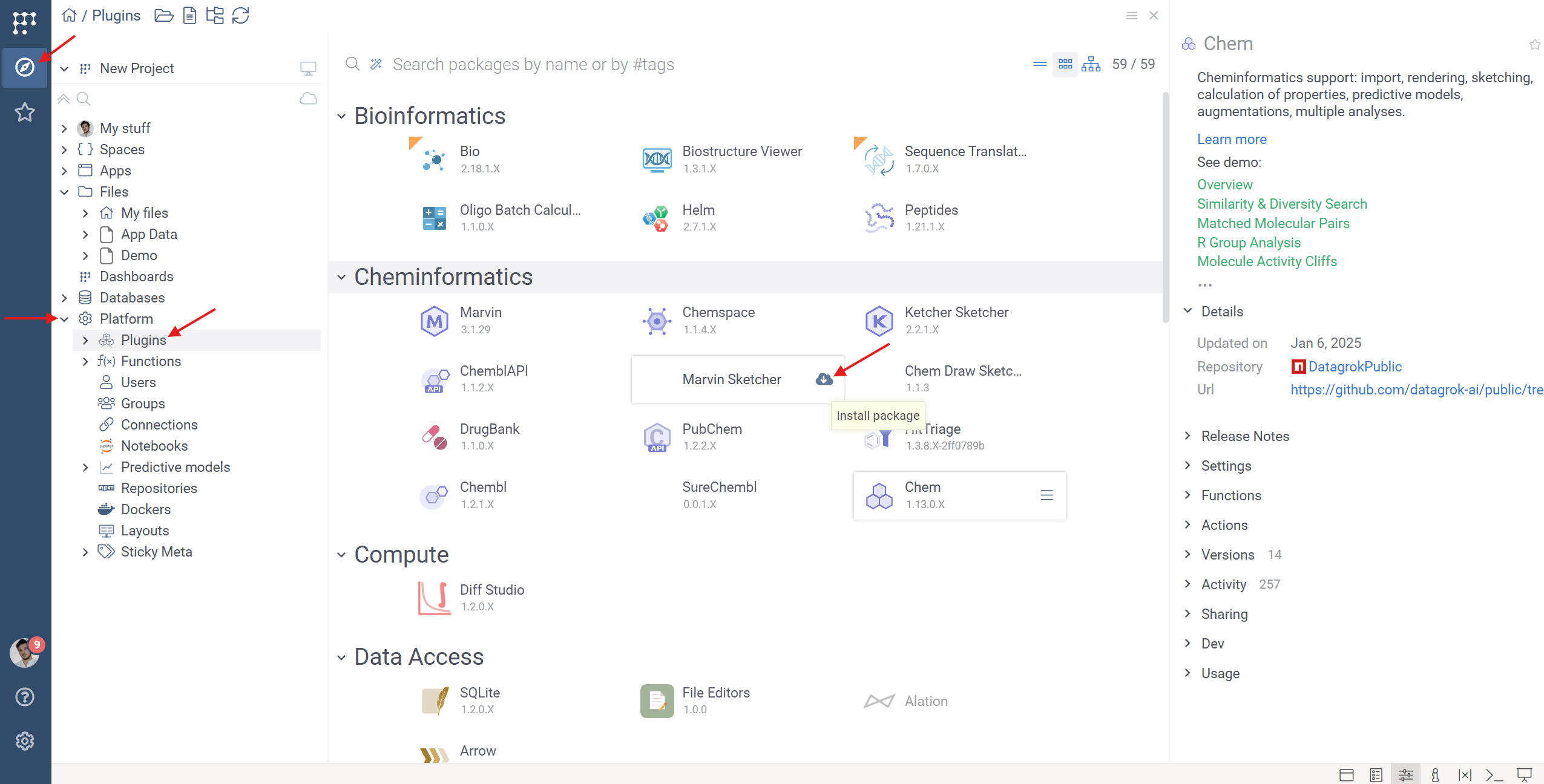Open Settings gear in left sidebar

tap(24, 741)
